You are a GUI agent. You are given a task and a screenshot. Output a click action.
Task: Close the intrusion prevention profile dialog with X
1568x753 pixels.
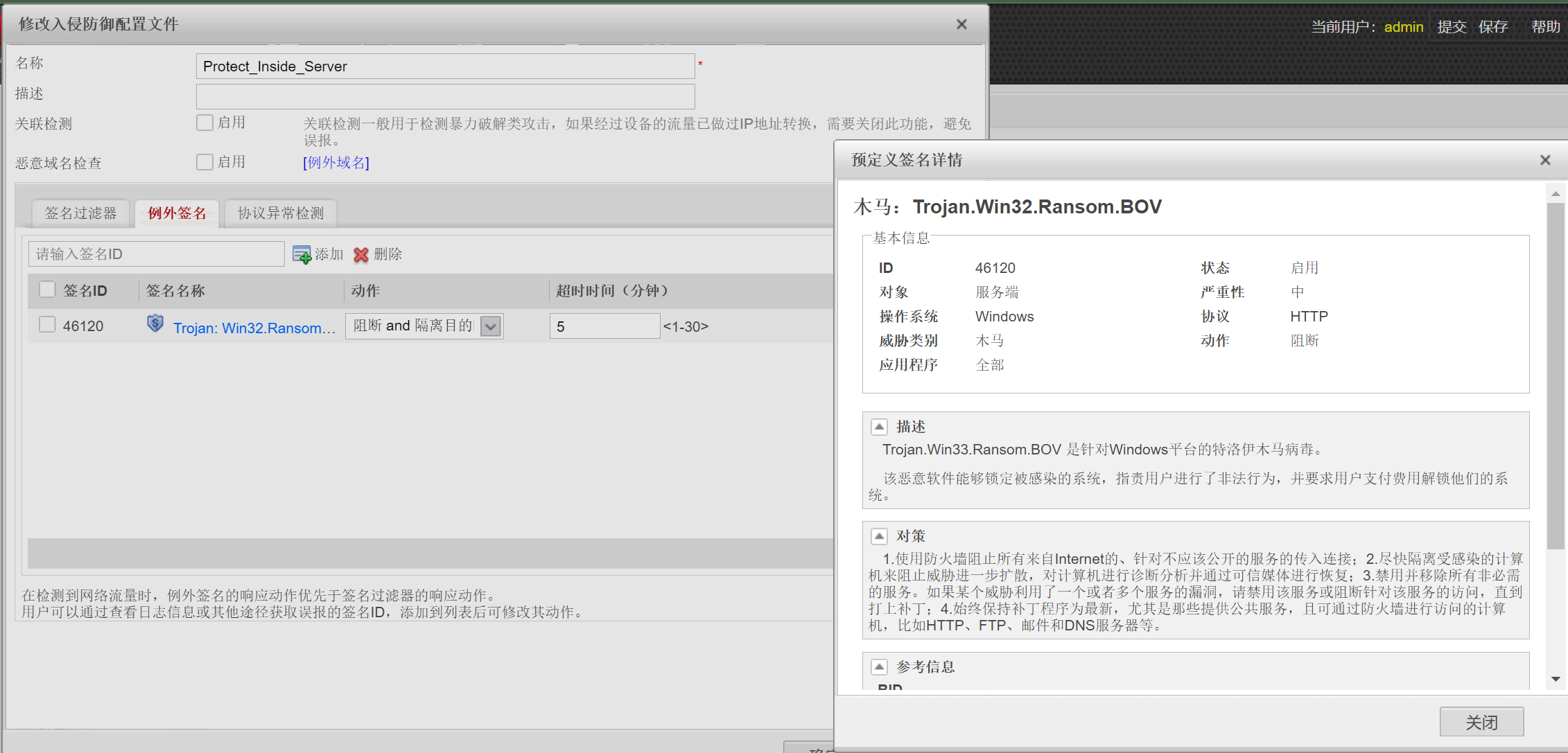(961, 24)
